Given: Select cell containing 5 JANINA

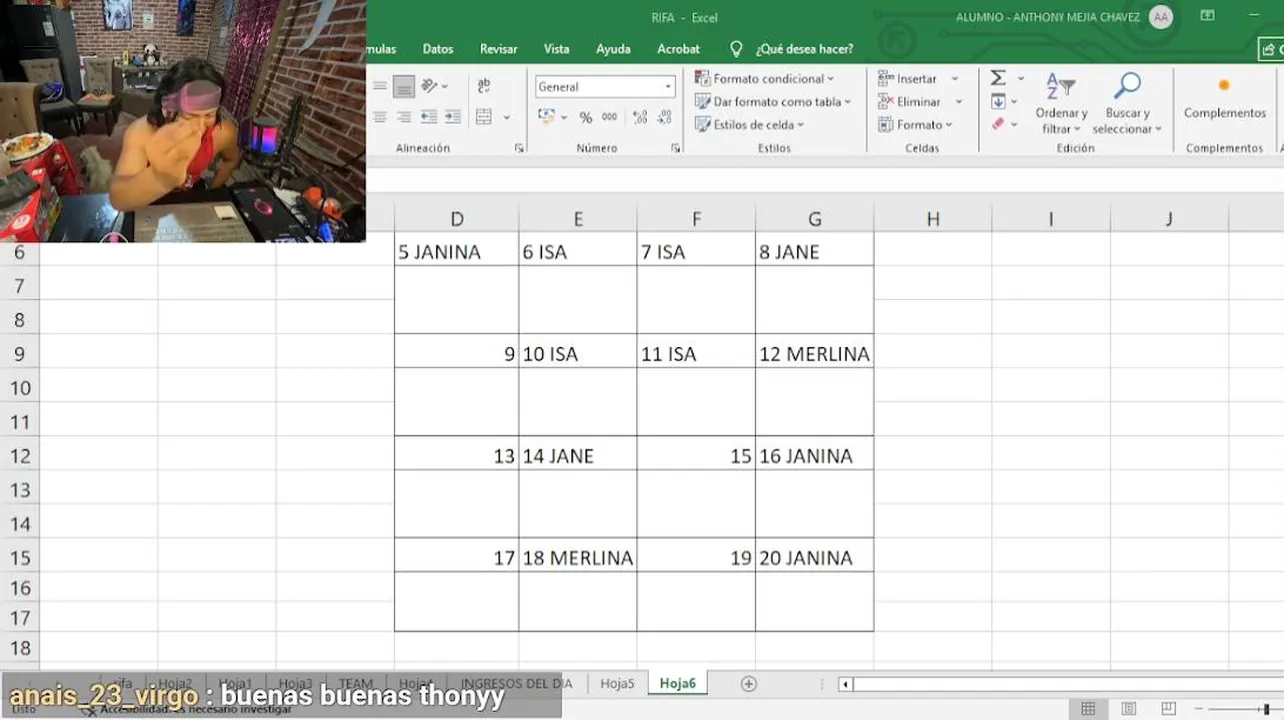Looking at the screenshot, I should click(x=457, y=252).
